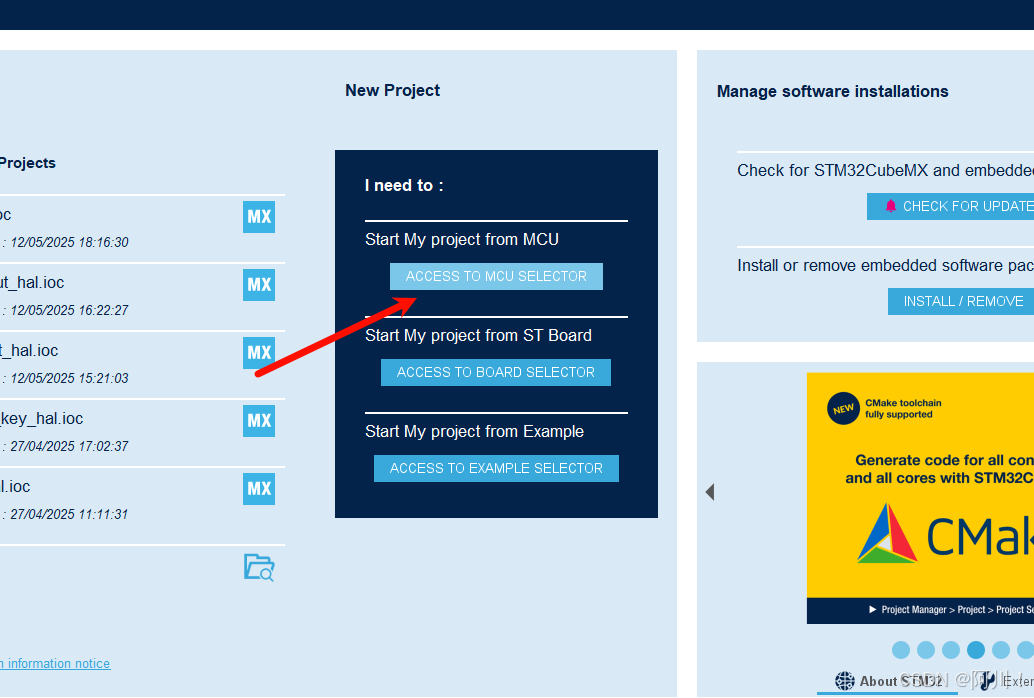Click ACCESS TO BOARD SELECTOR button
Viewport: 1034px width, 698px height.
pos(496,372)
